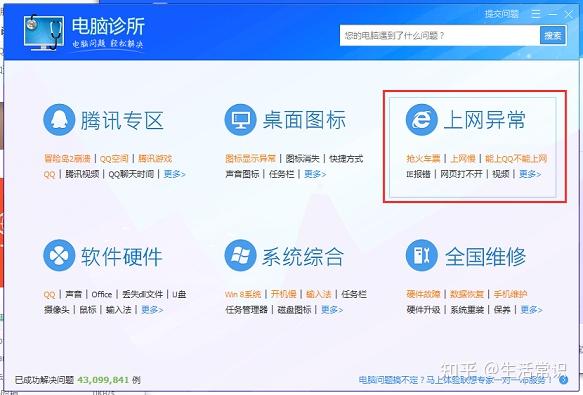Click the 桌面图标 monitor icon
The height and width of the screenshot is (395, 583).
[x=241, y=120]
